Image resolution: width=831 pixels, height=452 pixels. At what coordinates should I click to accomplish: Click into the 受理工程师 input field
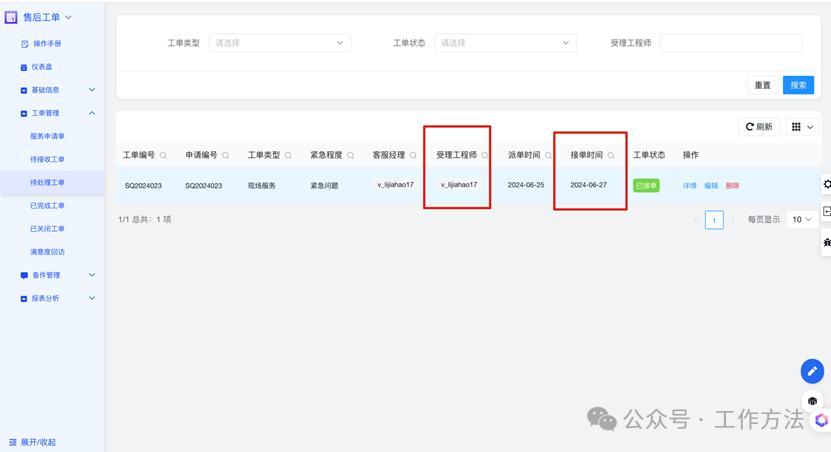[730, 43]
